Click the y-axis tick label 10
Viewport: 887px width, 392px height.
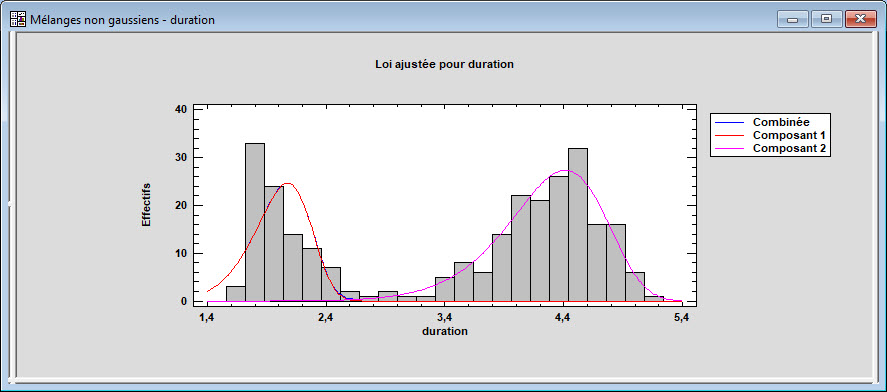point(180,254)
